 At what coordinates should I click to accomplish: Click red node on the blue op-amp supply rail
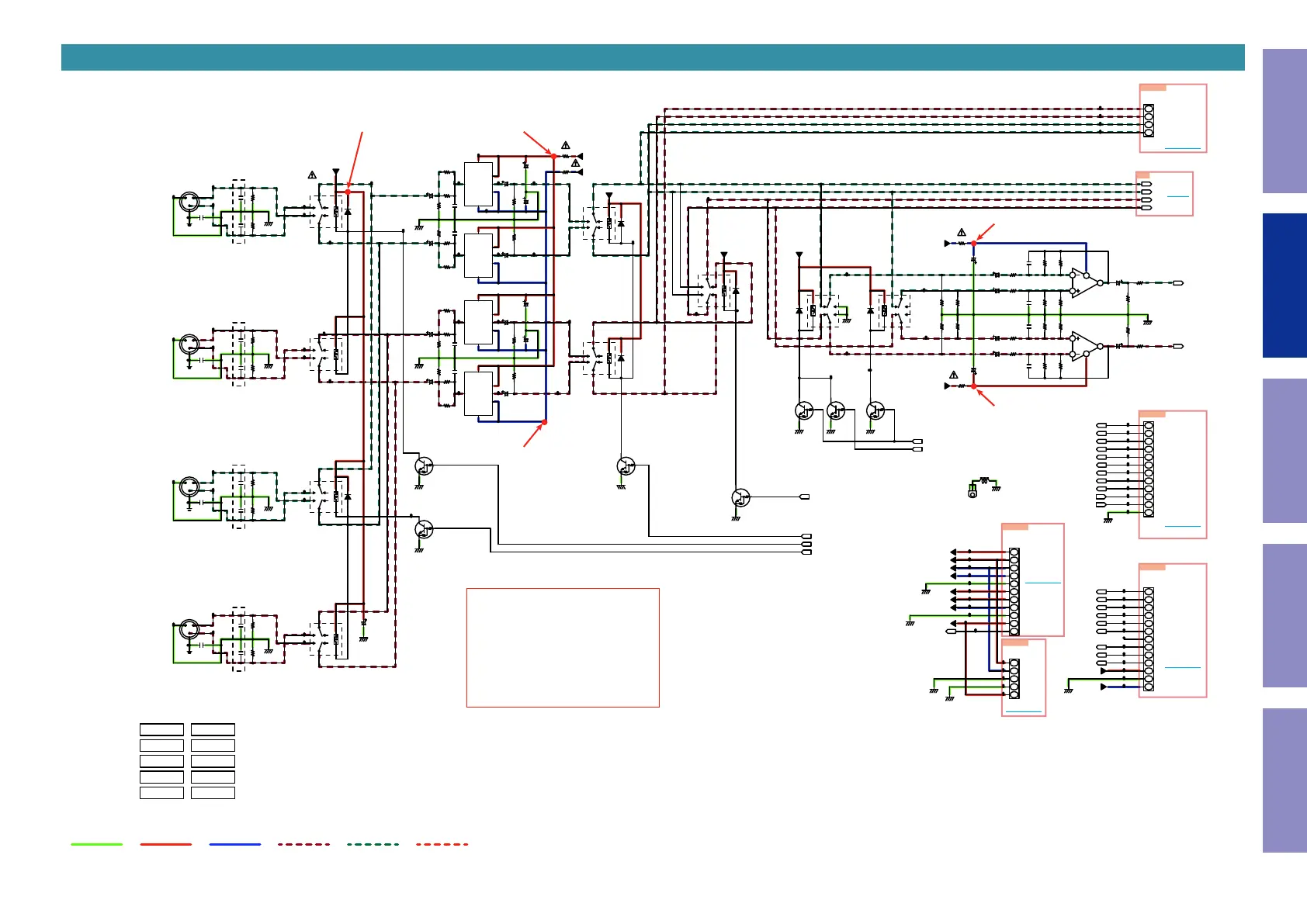(974, 244)
